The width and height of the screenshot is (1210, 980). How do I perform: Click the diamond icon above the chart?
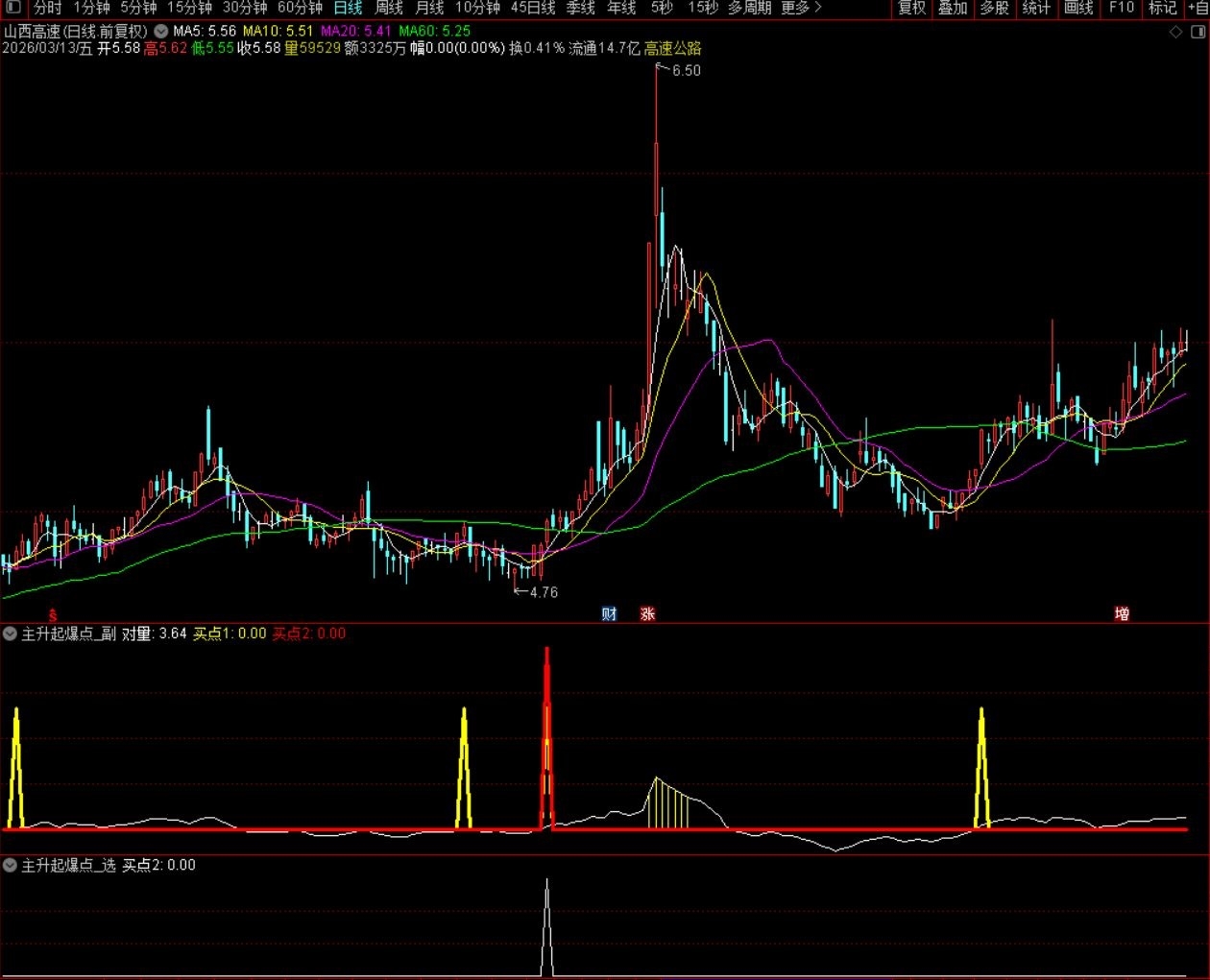tap(1175, 32)
